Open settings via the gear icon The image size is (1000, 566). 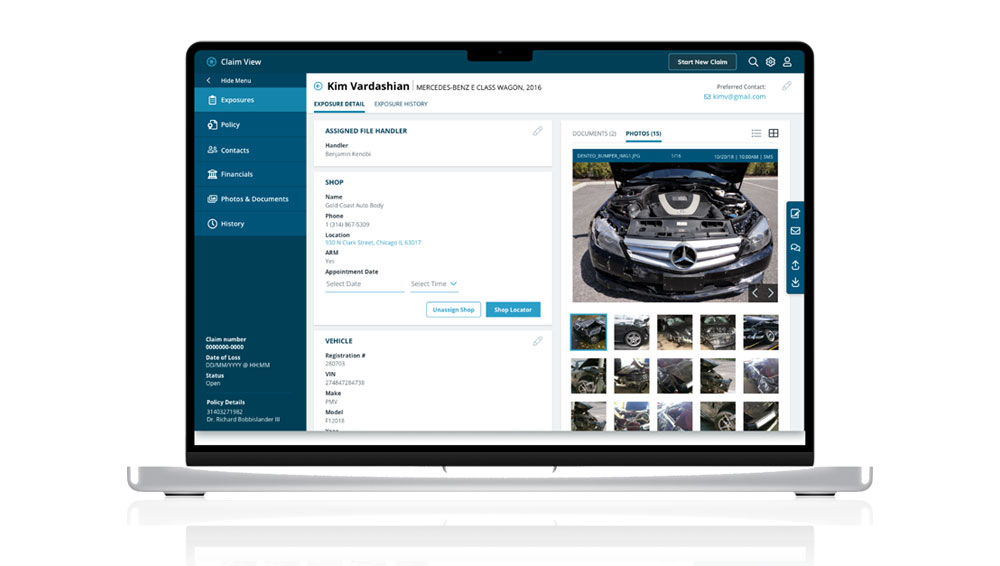(770, 62)
